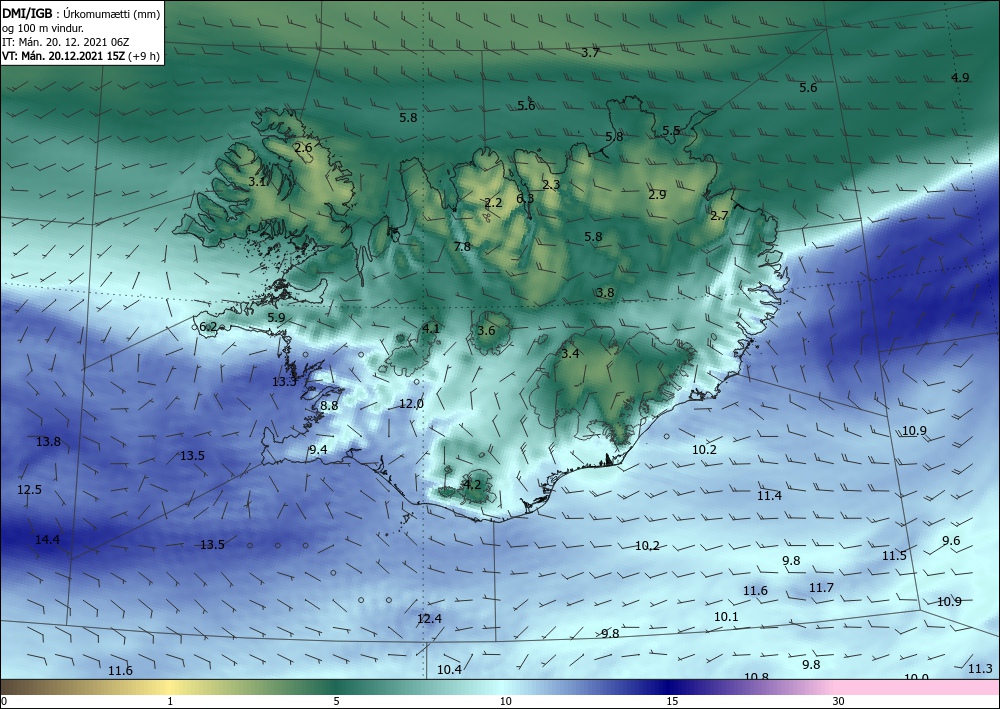The height and width of the screenshot is (709, 1000).
Task: Select the 11.5 value label
Action: tap(894, 556)
